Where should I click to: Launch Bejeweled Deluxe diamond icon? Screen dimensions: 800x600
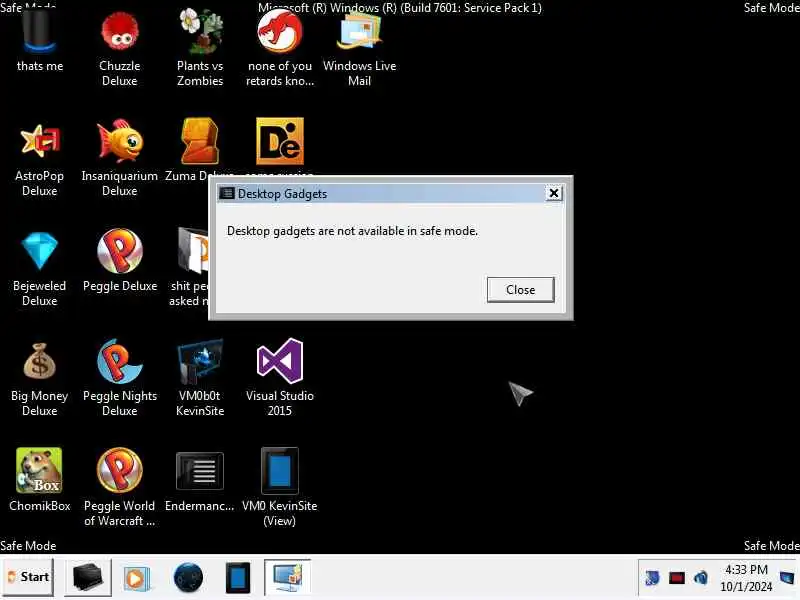coord(39,251)
